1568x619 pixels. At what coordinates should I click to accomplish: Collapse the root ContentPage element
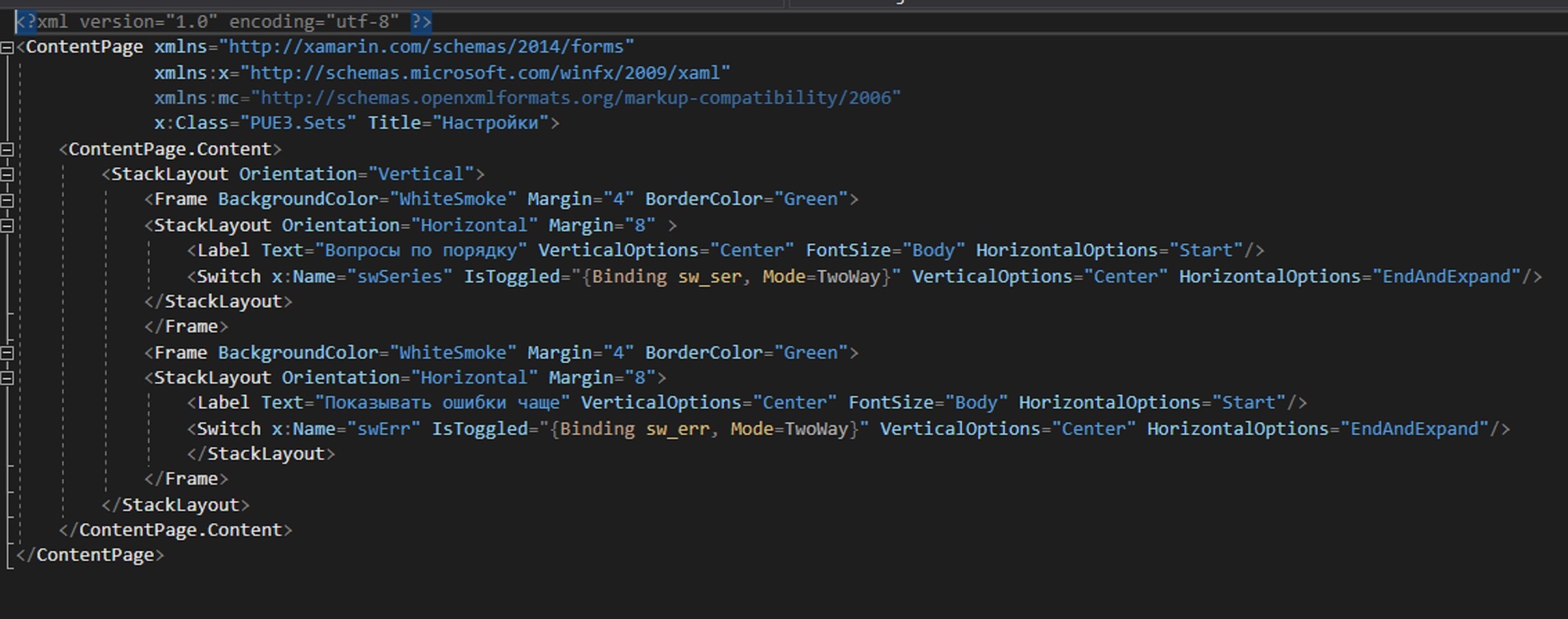coord(7,47)
